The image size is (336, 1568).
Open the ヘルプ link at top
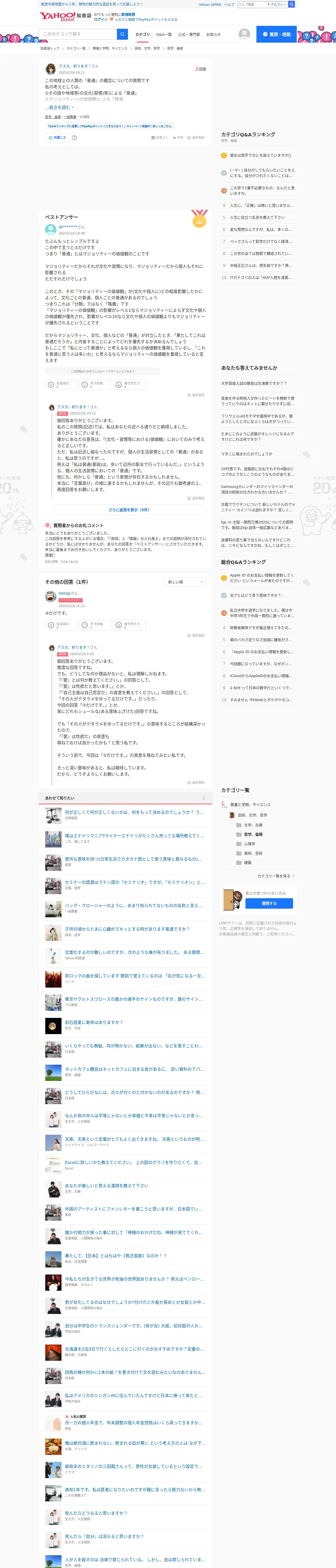tap(229, 4)
